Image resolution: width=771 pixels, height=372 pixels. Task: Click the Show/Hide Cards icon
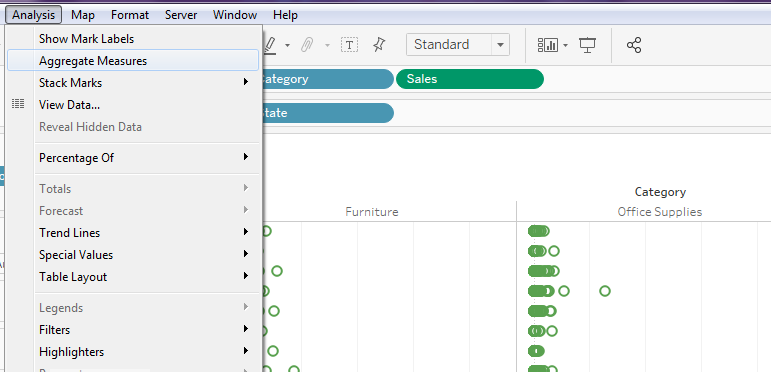547,45
